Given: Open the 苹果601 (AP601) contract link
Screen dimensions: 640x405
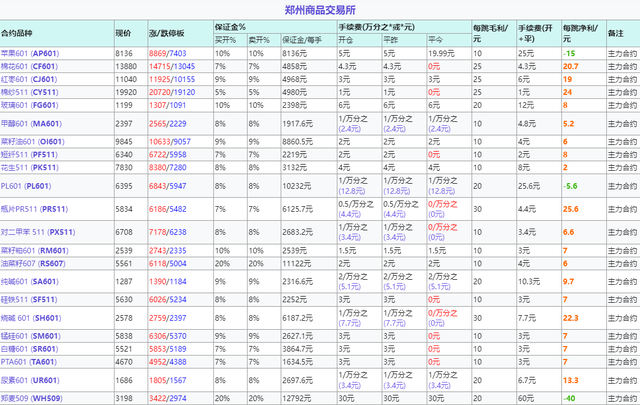Looking at the screenshot, I should click(x=30, y=53).
